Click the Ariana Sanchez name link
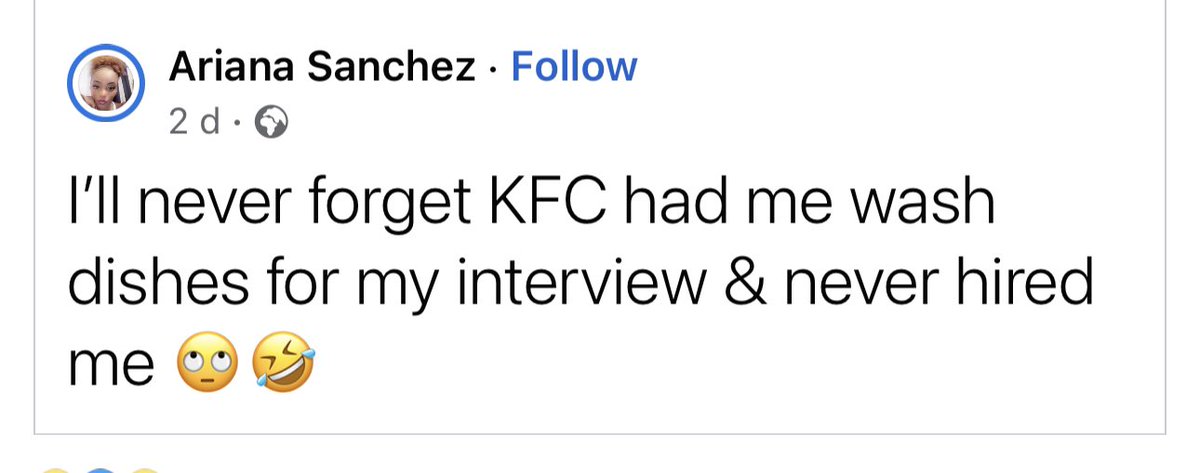This screenshot has width=1200, height=473. (x=322, y=67)
